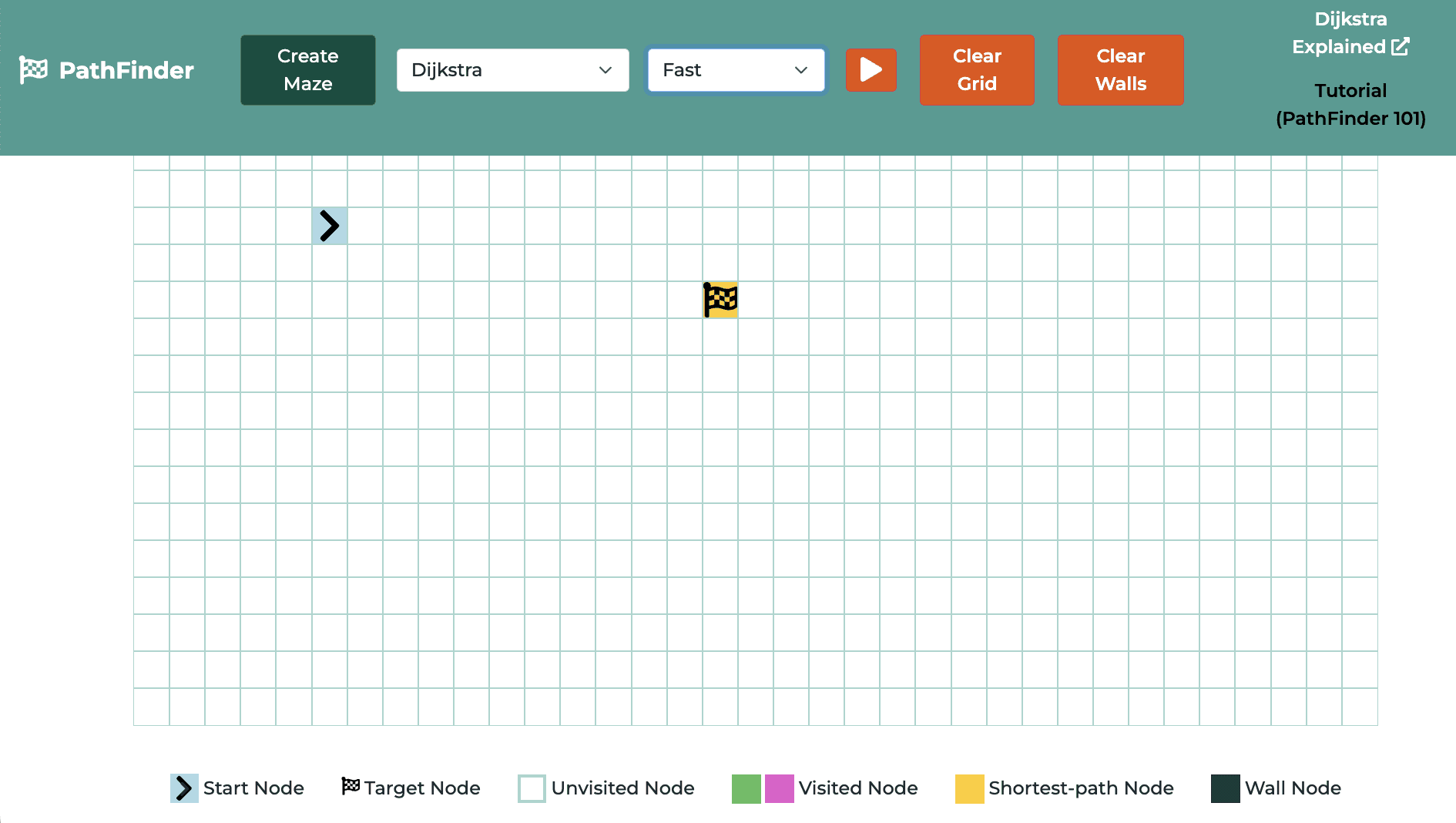The image size is (1456, 823).
Task: Click the grid cell immediately right of the start node
Action: point(365,226)
